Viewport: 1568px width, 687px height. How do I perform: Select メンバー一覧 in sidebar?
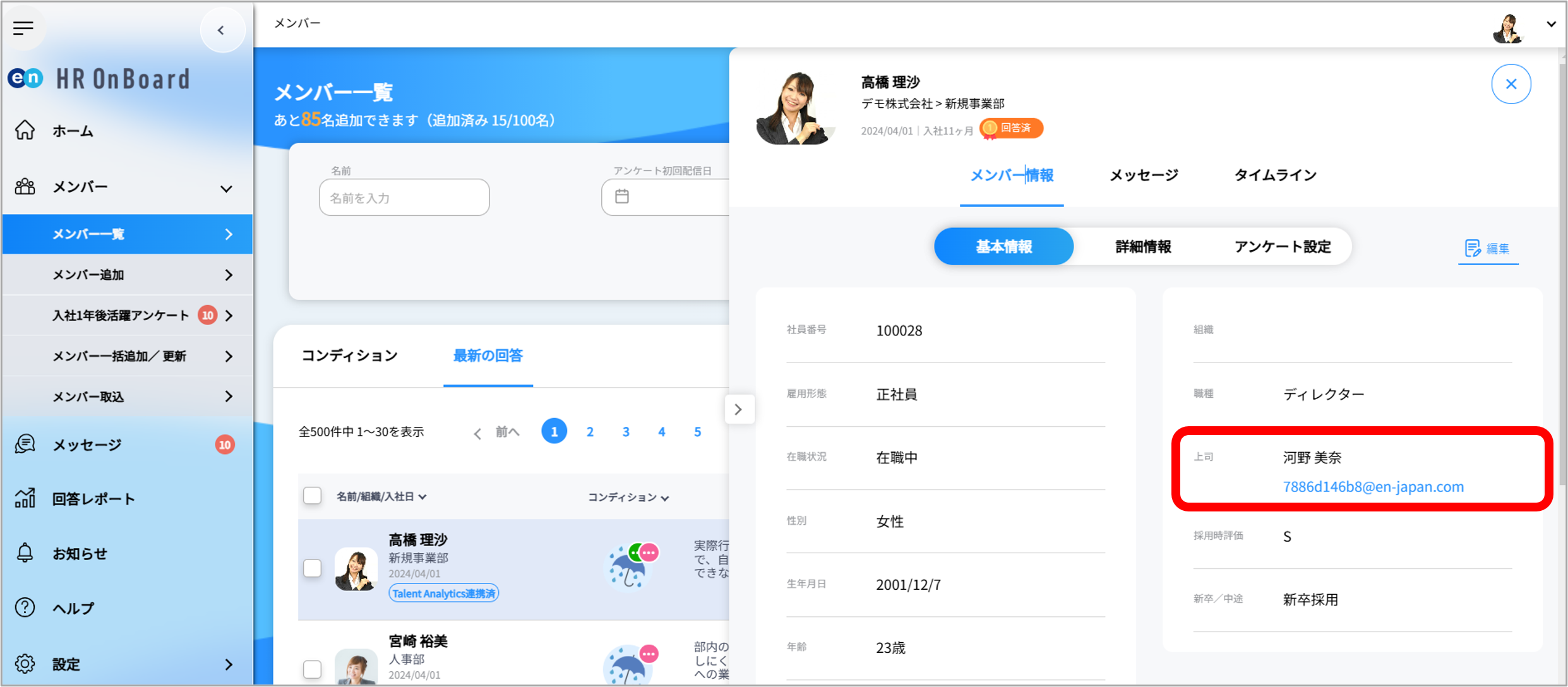pyautogui.click(x=127, y=234)
